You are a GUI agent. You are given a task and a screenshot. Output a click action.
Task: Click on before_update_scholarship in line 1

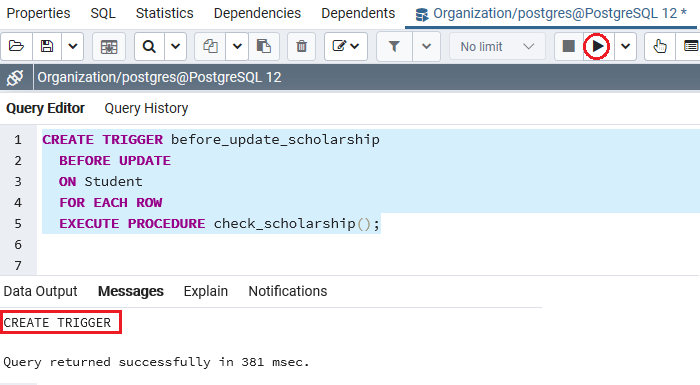pyautogui.click(x=275, y=139)
